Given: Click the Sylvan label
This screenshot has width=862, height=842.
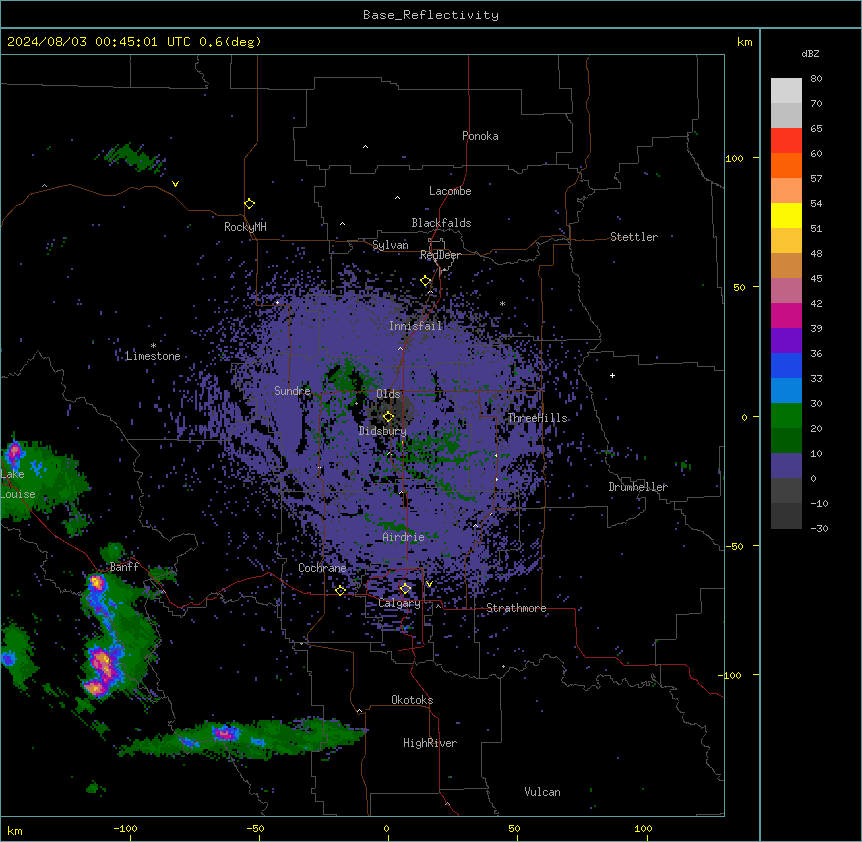Looking at the screenshot, I should click(x=390, y=245).
